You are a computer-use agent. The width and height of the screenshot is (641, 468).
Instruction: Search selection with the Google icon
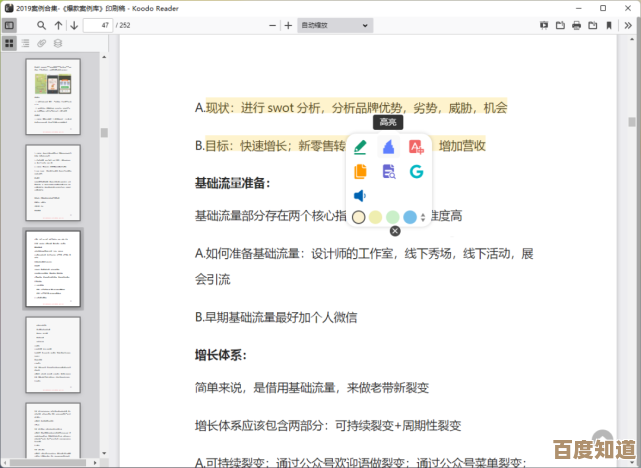416,171
